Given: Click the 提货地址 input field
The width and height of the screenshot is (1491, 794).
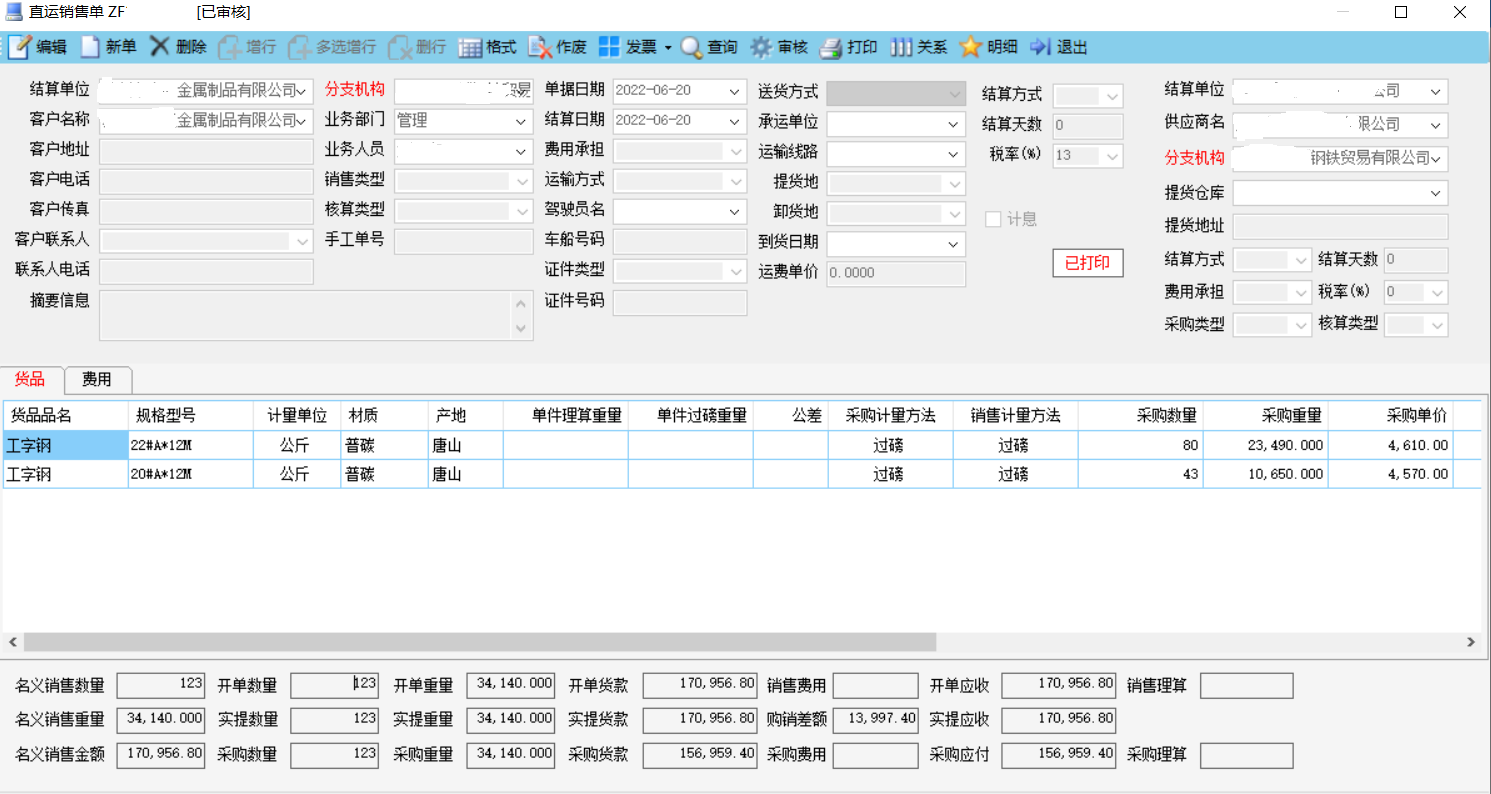Looking at the screenshot, I should click(x=1340, y=227).
